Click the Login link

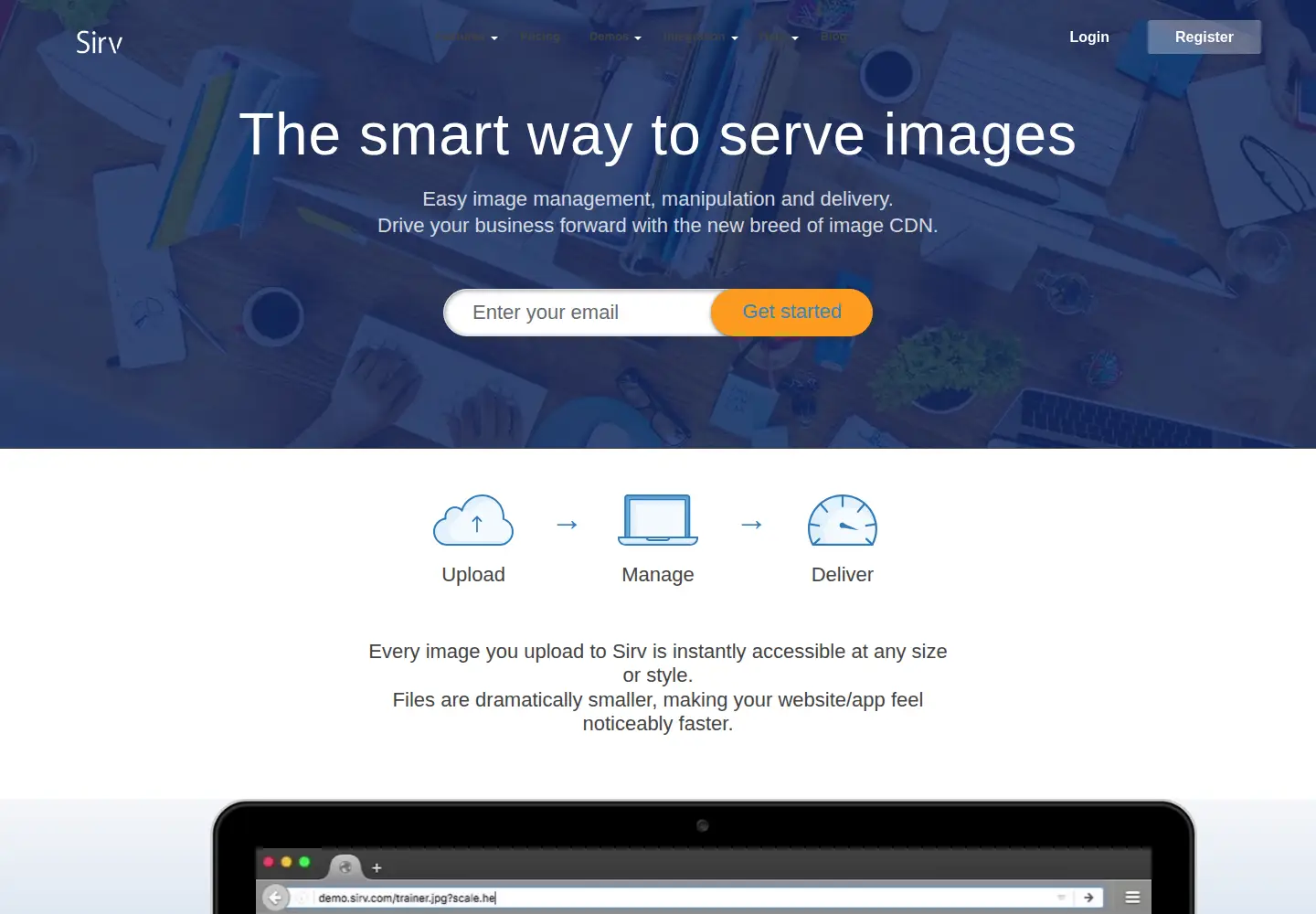(x=1089, y=37)
